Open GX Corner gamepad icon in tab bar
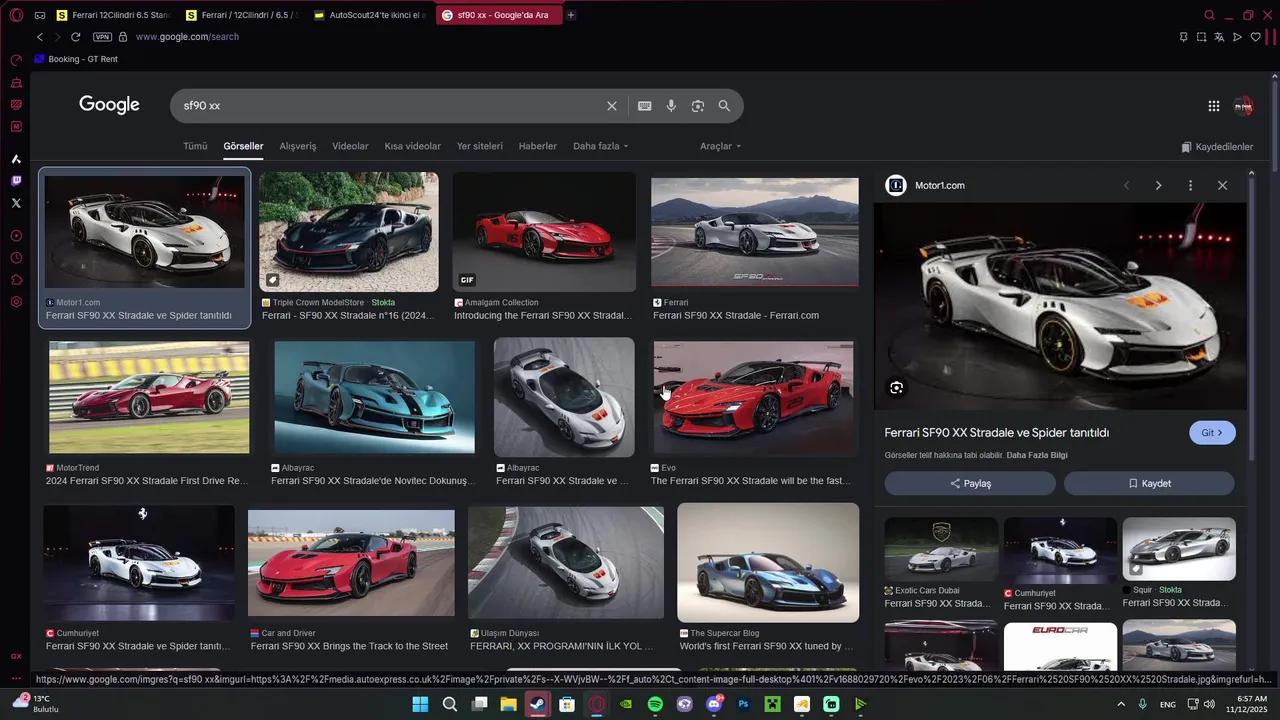The height and width of the screenshot is (720, 1280). tap(40, 15)
